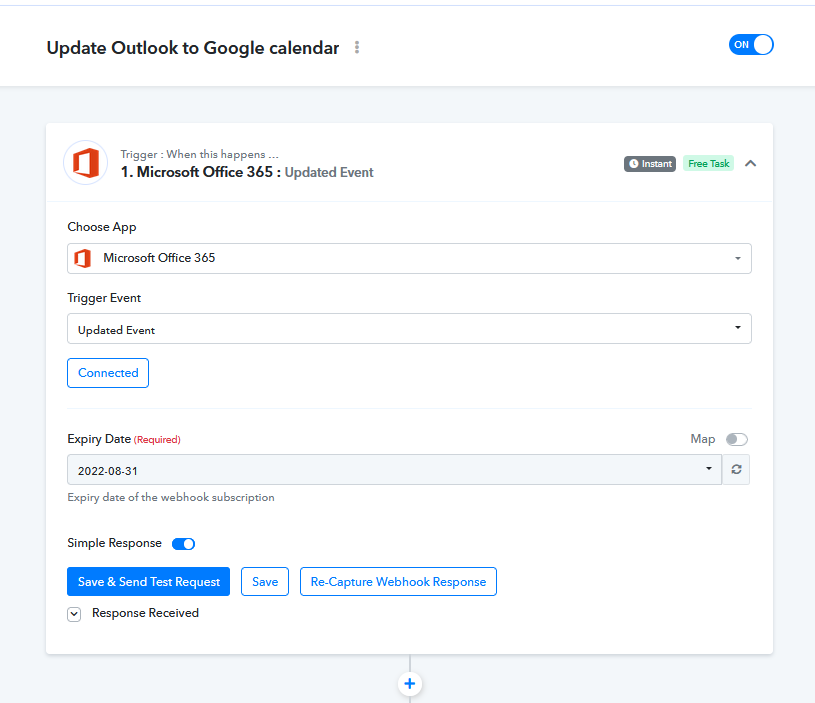The height and width of the screenshot is (703, 815).
Task: Click the Connected button
Action: pos(108,373)
